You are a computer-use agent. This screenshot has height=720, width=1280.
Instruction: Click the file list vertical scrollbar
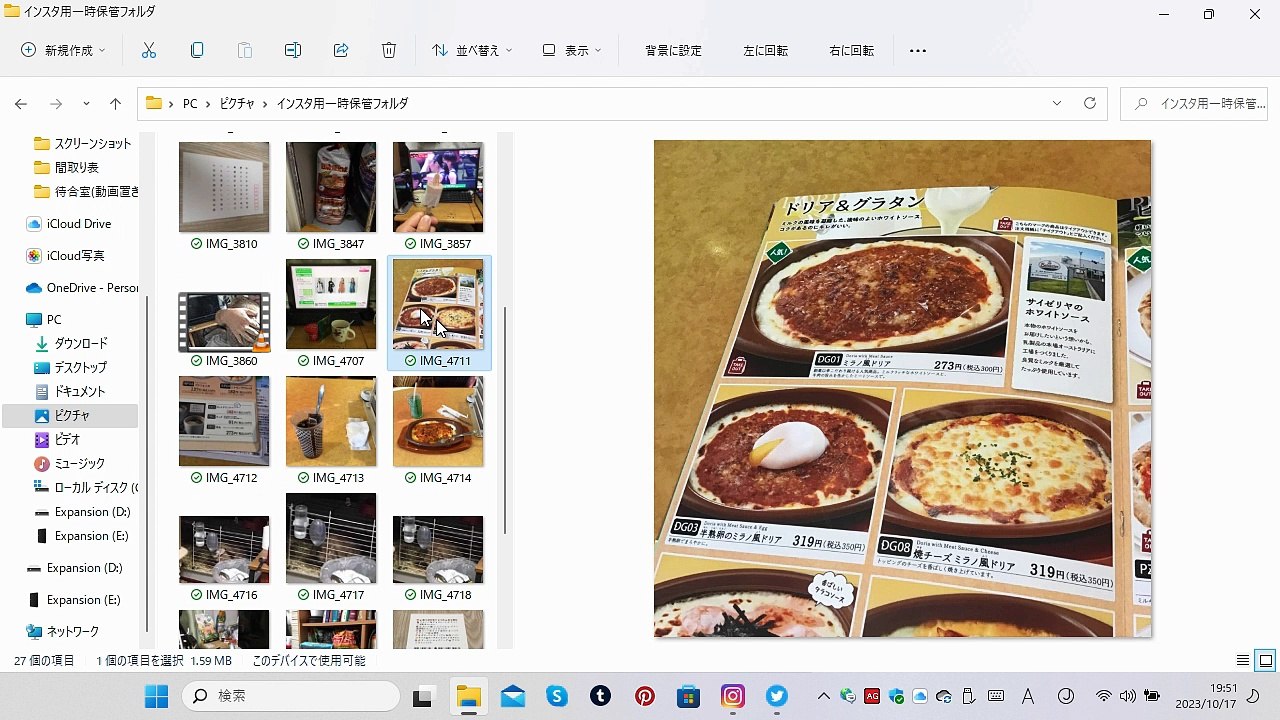(505, 420)
